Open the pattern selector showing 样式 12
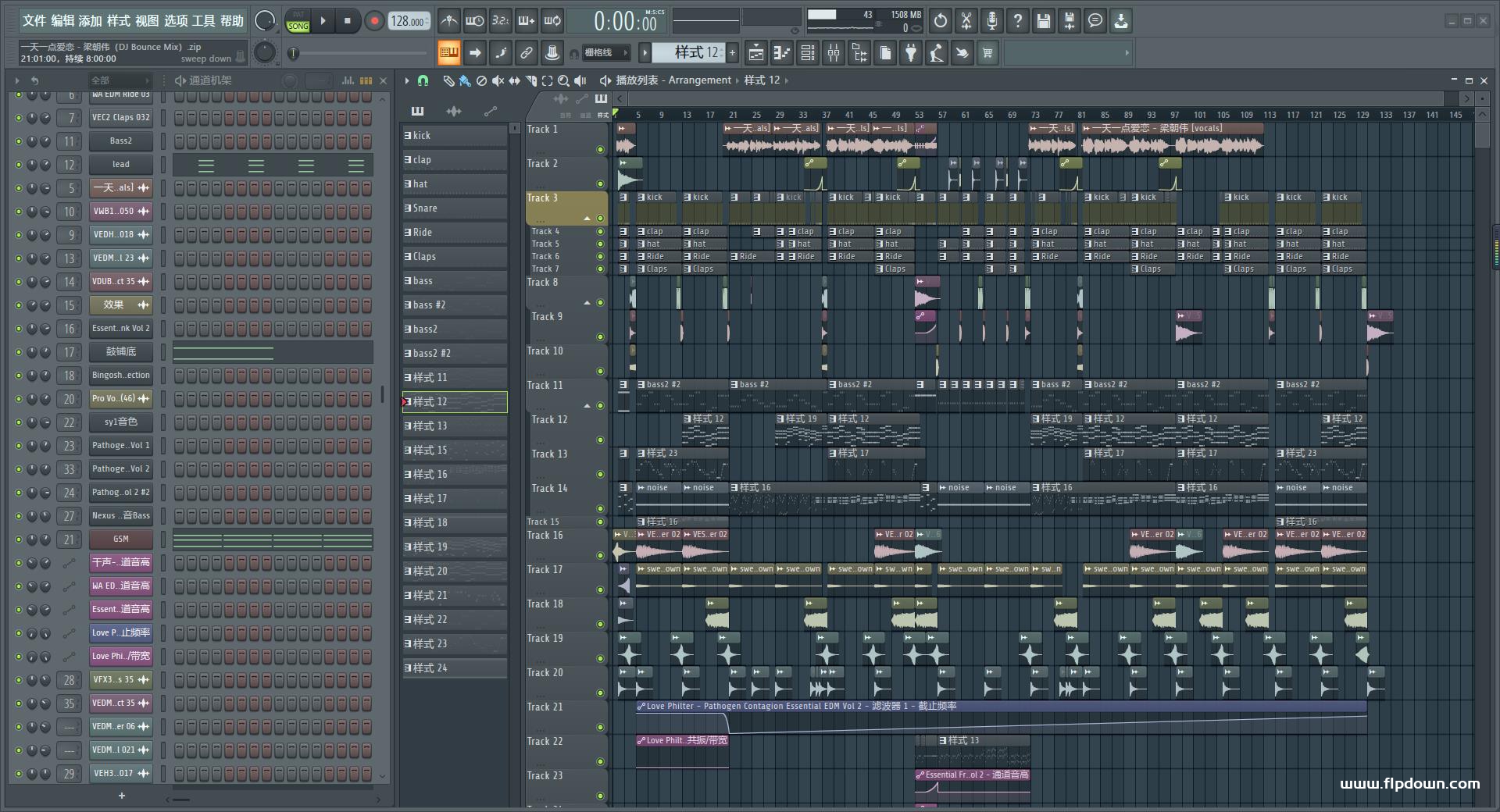The height and width of the screenshot is (812, 1500). [688, 53]
